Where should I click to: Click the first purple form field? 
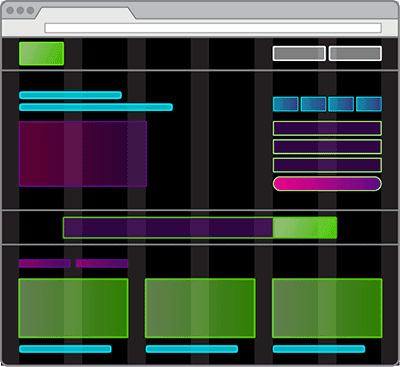(x=327, y=128)
